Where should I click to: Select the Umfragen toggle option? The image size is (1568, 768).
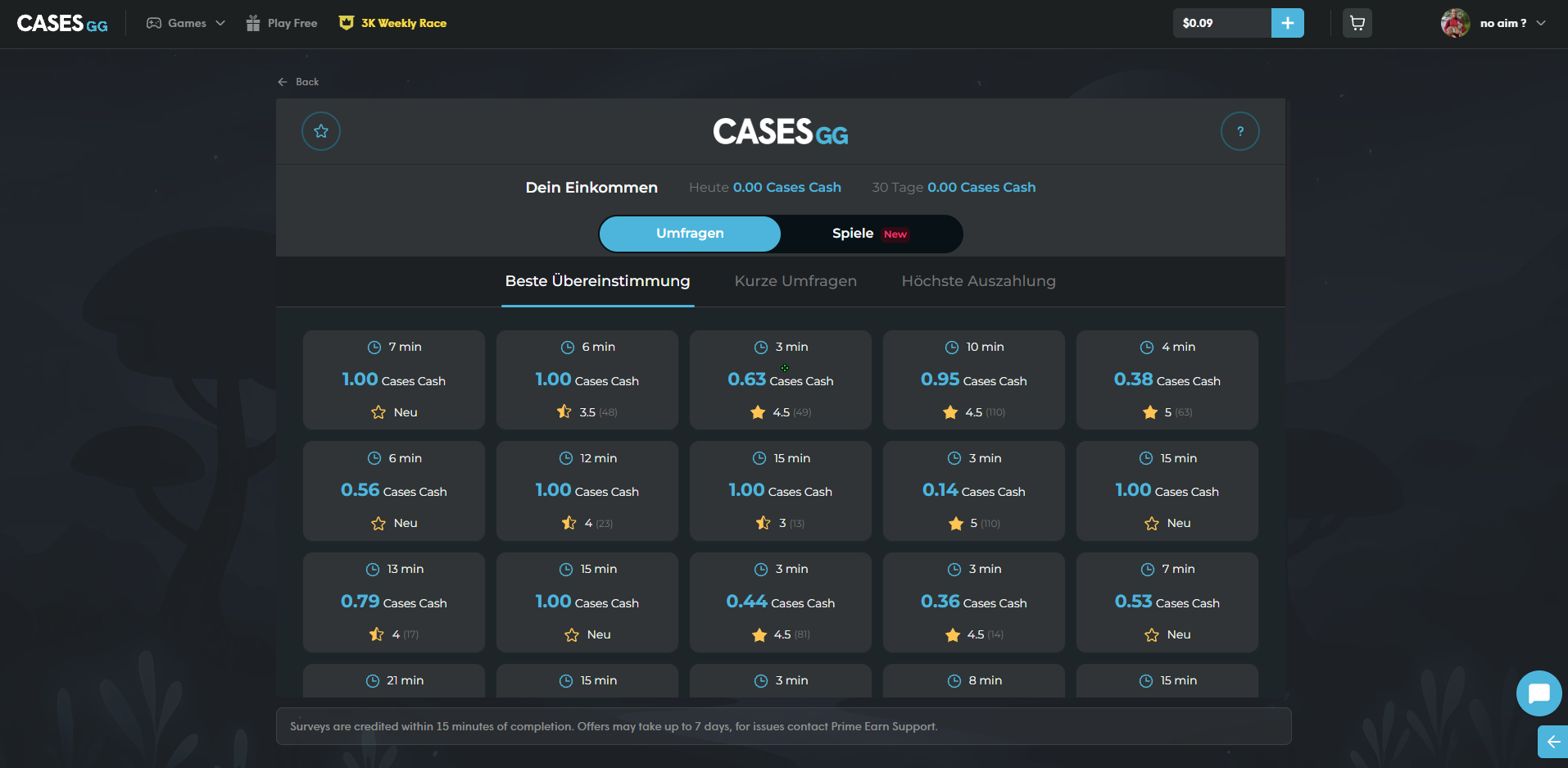pos(690,234)
